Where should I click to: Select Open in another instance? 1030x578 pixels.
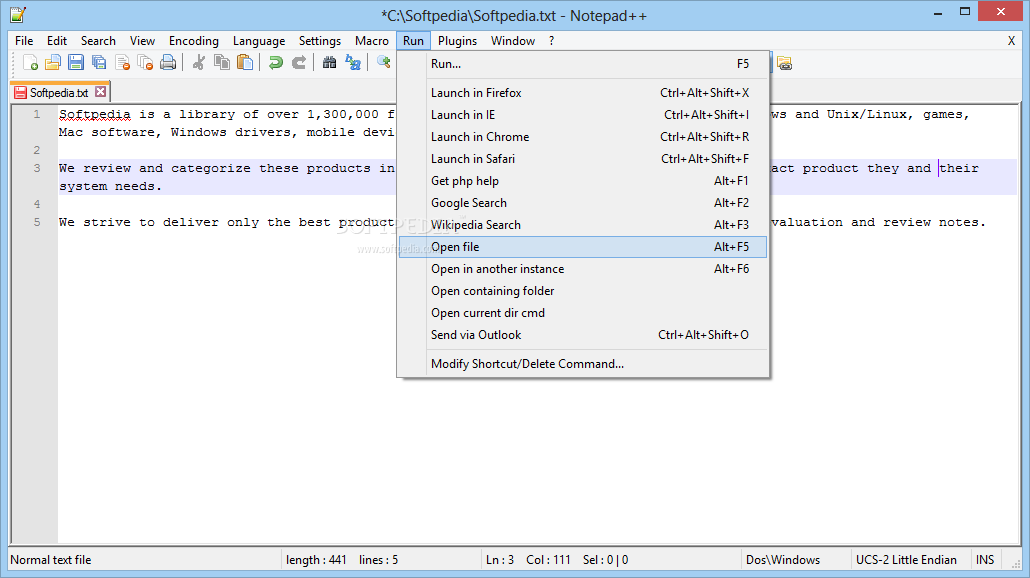[583, 269]
